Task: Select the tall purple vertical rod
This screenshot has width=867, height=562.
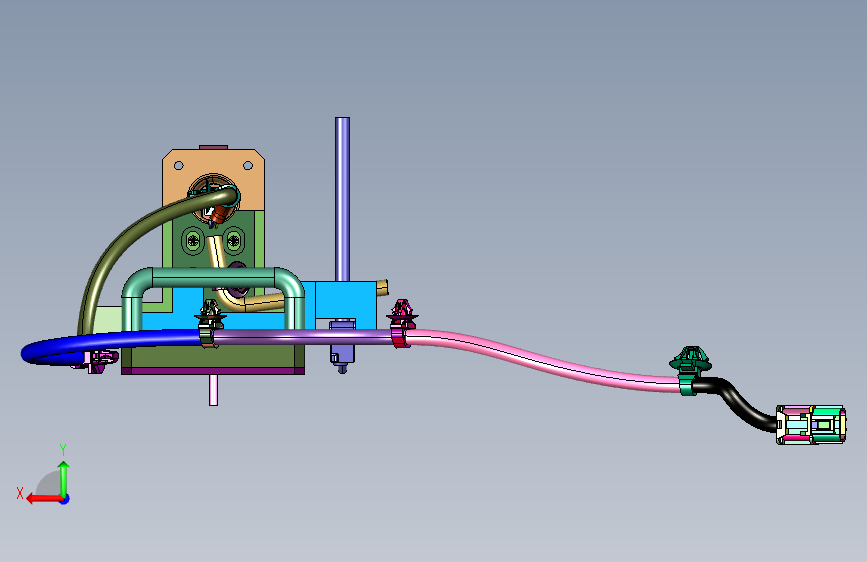Action: (342, 199)
